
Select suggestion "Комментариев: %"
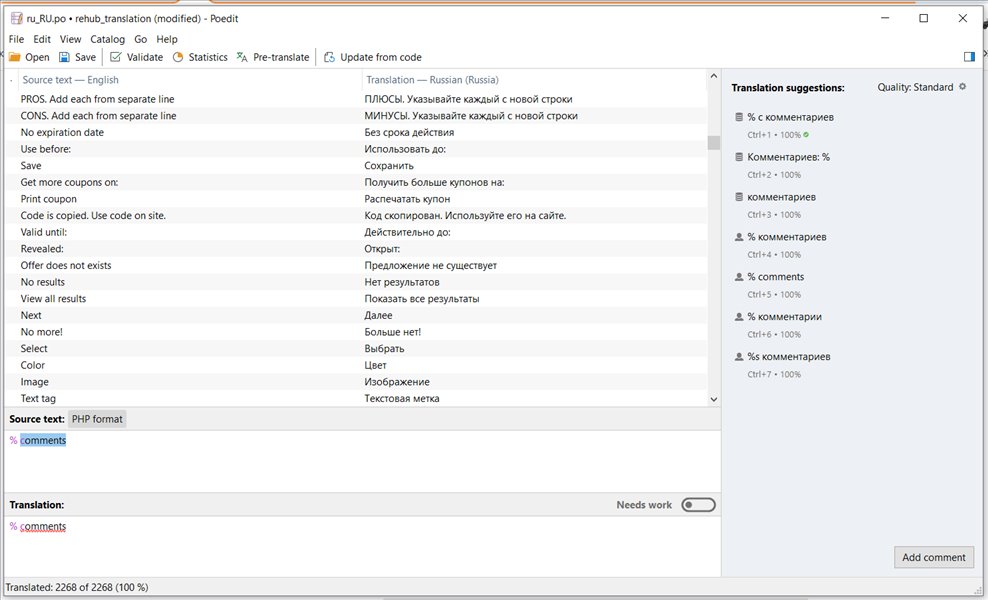point(788,157)
